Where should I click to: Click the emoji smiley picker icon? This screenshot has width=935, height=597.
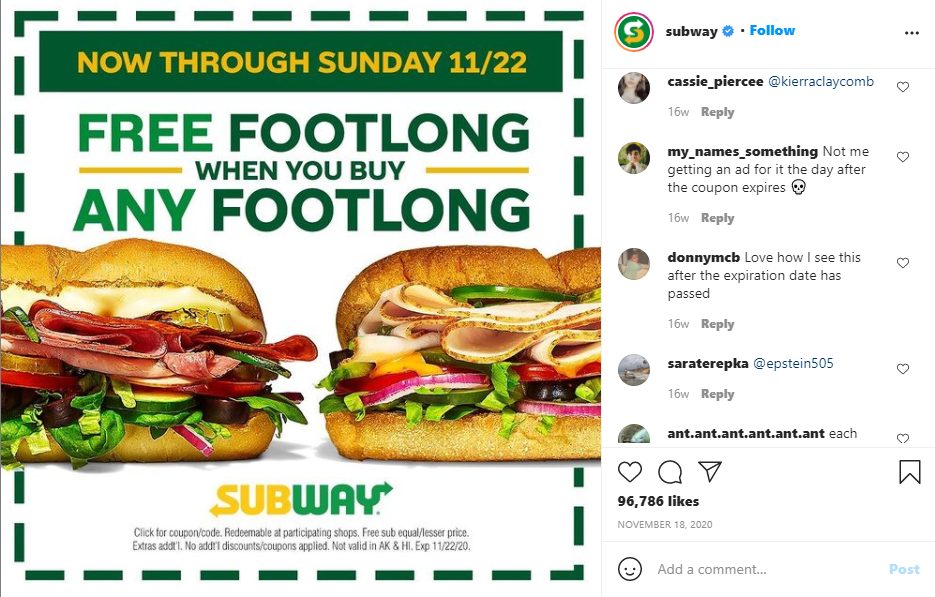630,569
